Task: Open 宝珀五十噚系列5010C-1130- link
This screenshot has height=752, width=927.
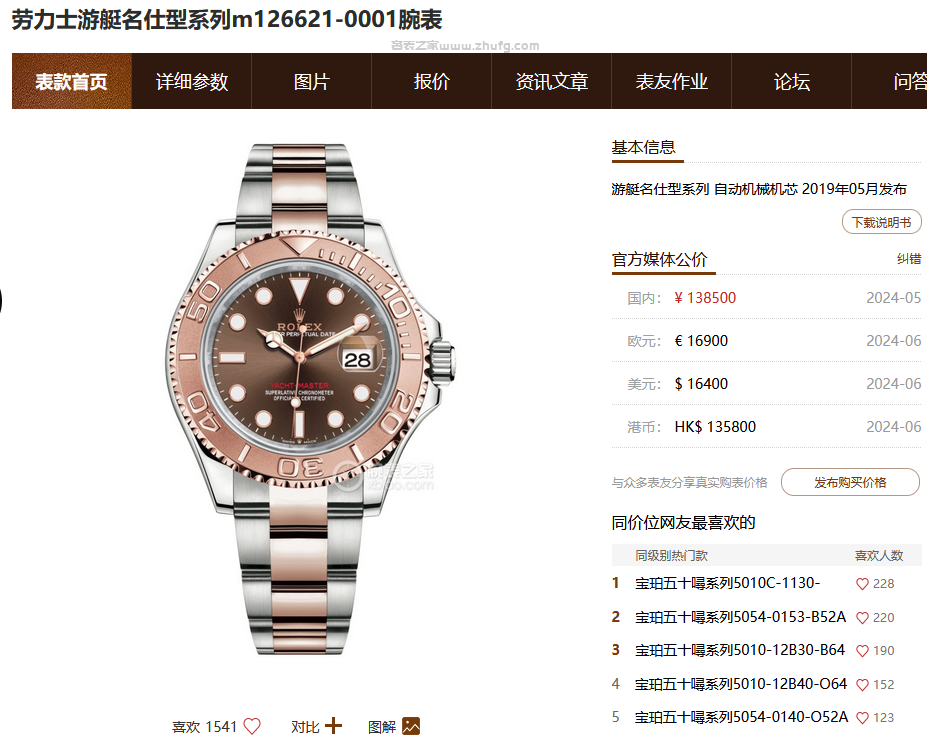Action: [x=727, y=583]
